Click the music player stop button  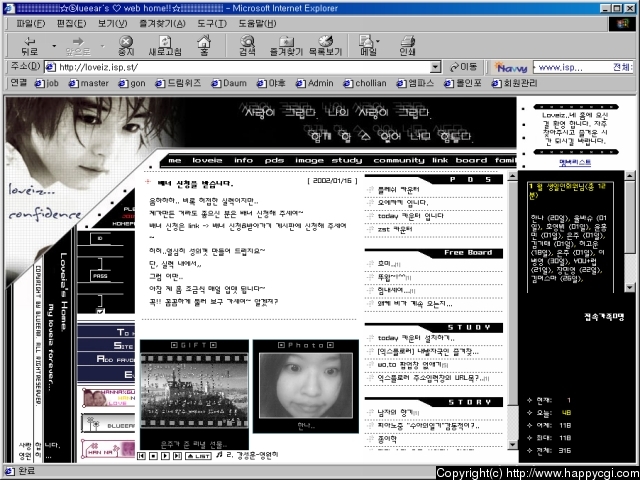[x=153, y=456]
